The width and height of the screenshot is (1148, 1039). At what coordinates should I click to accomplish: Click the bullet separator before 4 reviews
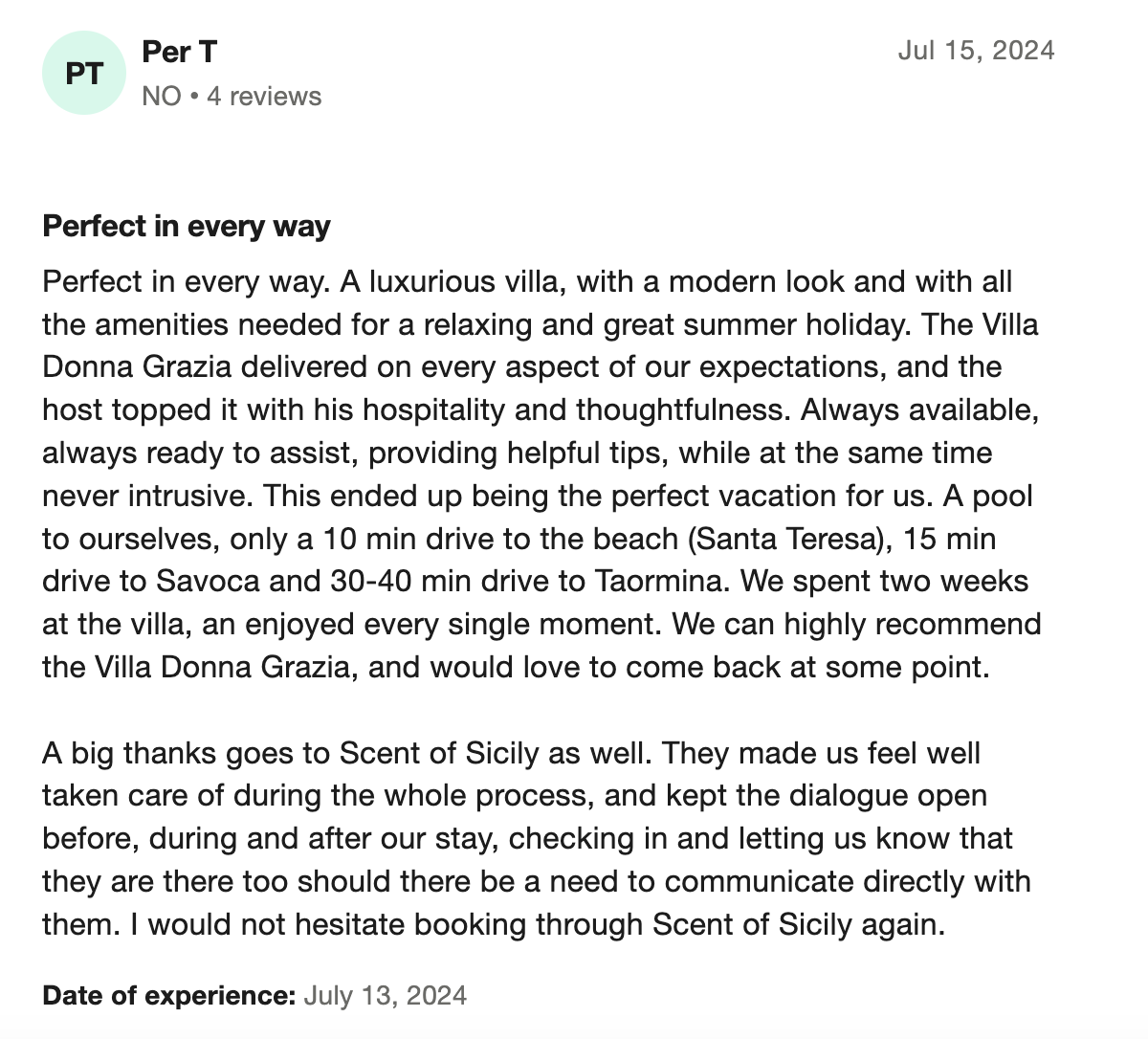coord(193,97)
